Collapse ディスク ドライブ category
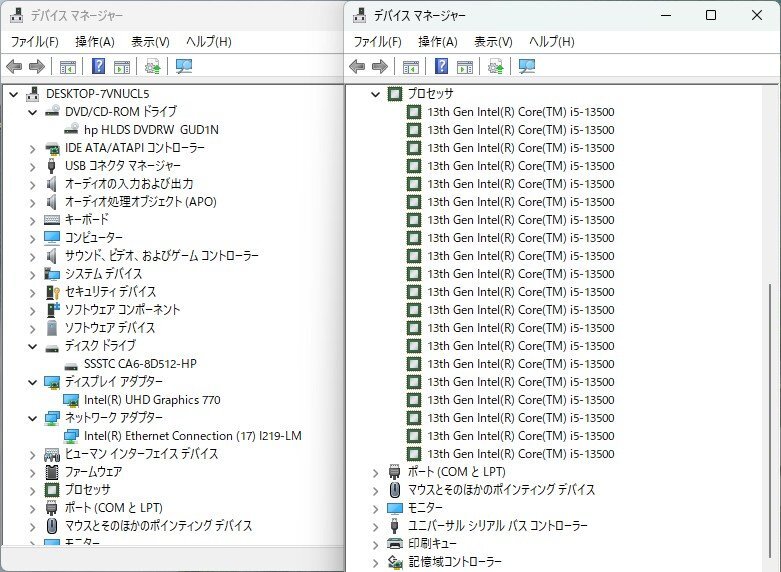Screen dimensions: 781x572 [33, 346]
